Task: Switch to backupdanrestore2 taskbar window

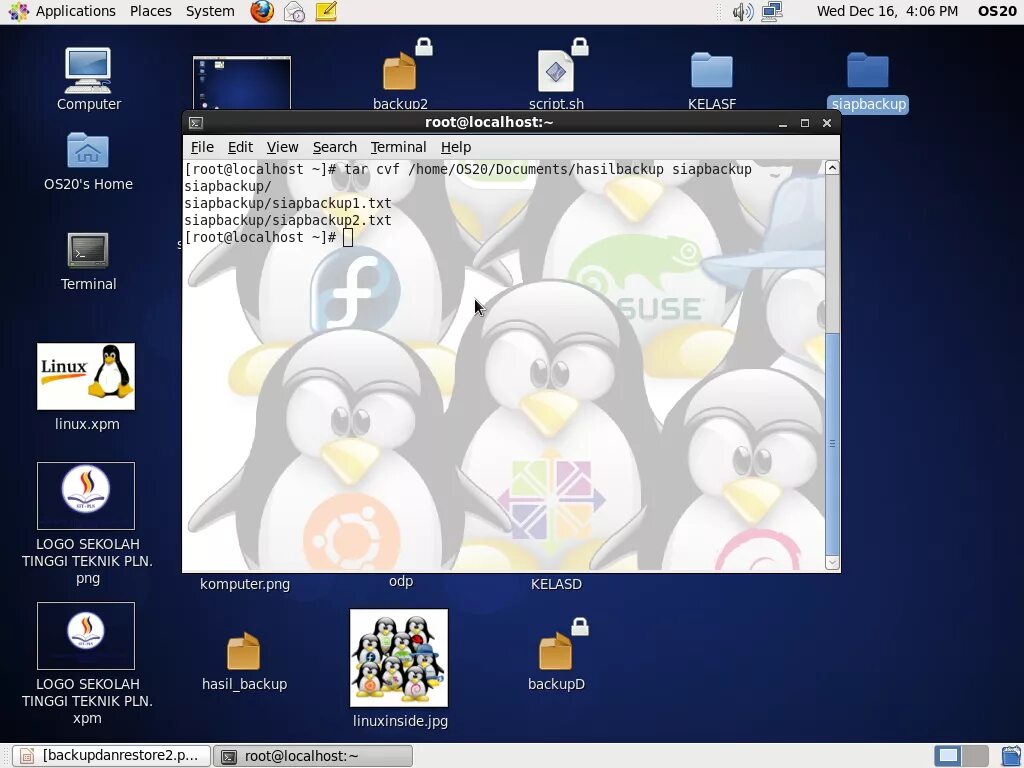Action: coord(112,756)
